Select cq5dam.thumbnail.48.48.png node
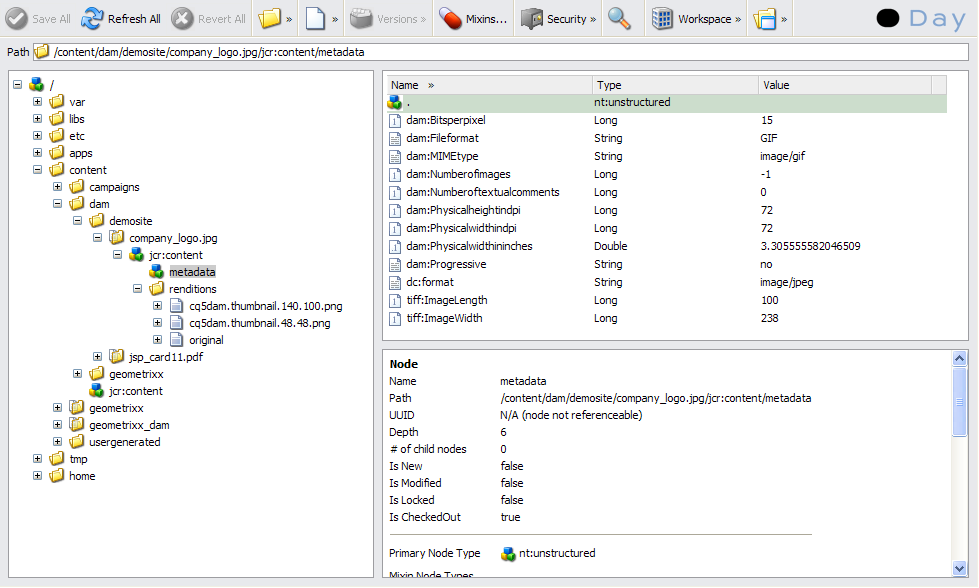 point(260,323)
